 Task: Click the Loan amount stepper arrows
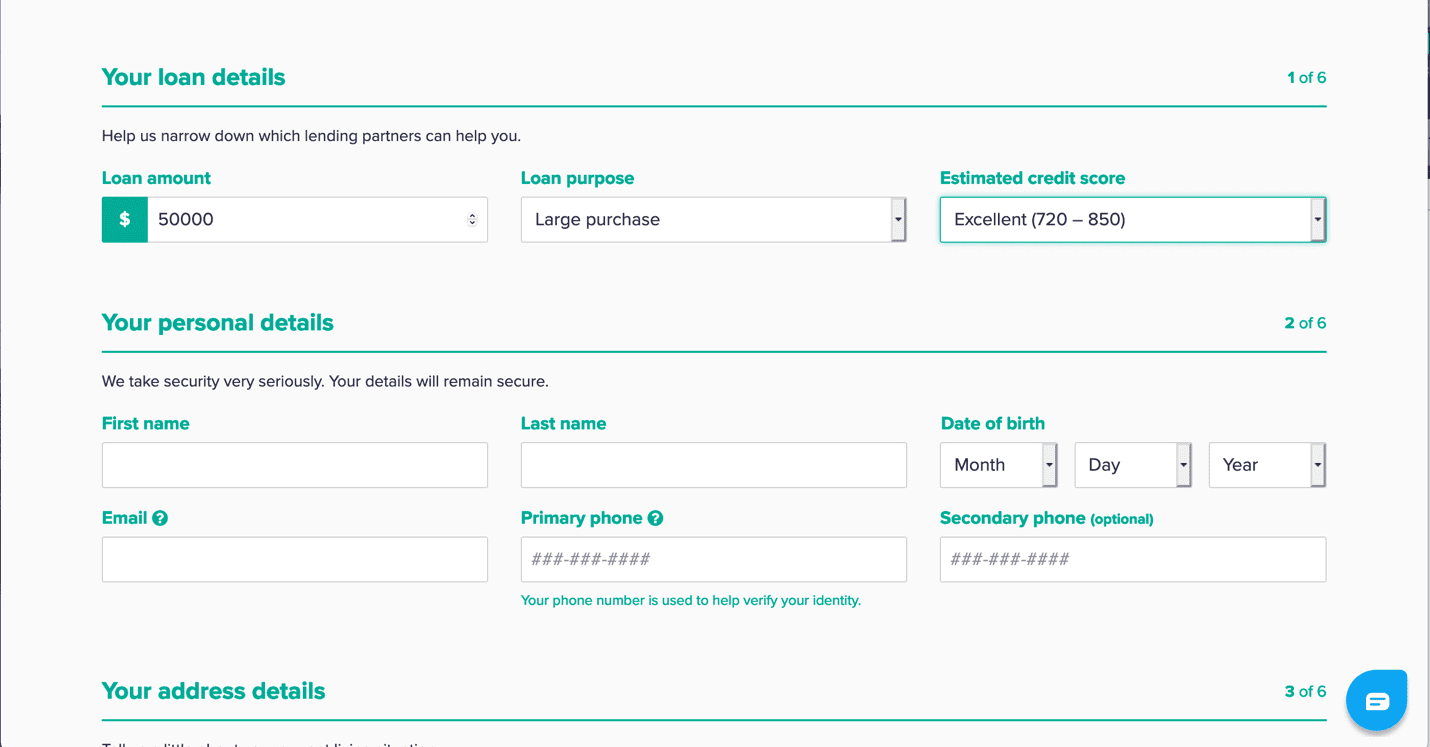tap(472, 220)
